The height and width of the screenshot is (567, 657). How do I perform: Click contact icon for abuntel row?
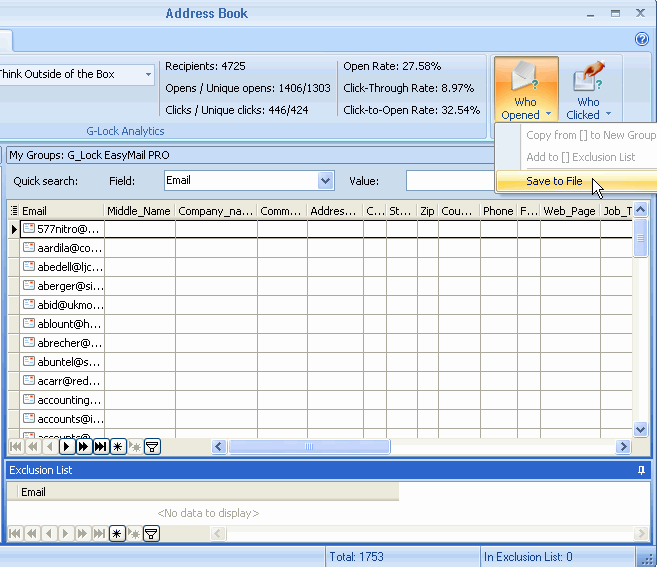coord(28,361)
